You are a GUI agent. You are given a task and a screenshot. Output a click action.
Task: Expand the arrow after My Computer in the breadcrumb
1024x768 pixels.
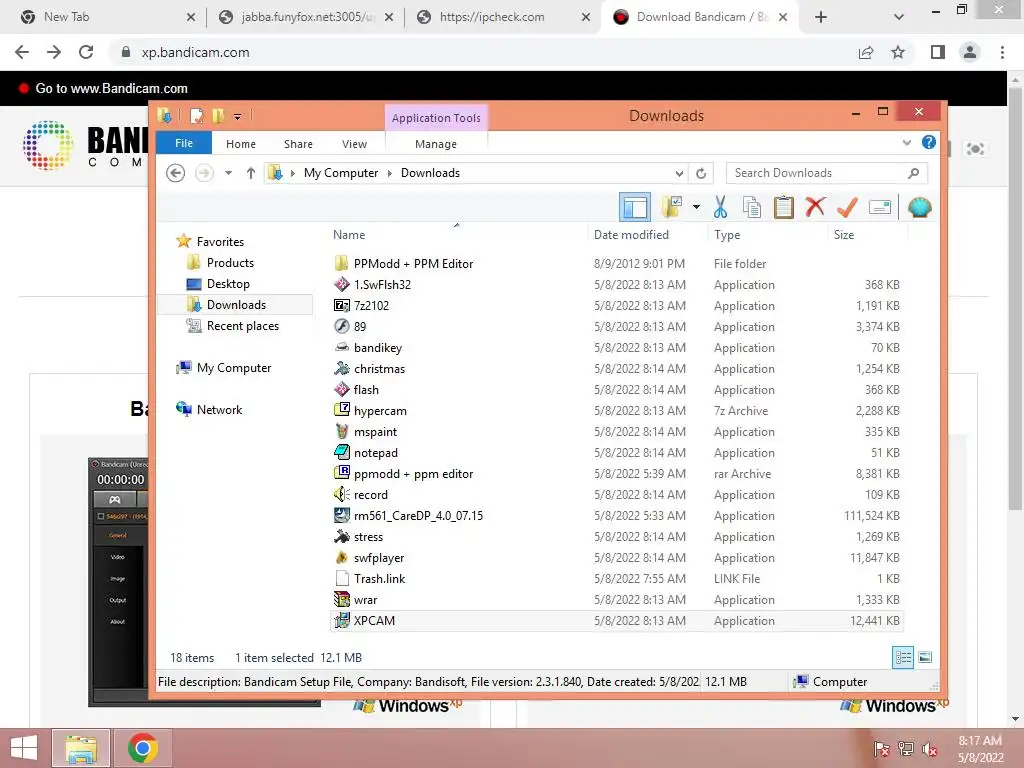tap(390, 173)
